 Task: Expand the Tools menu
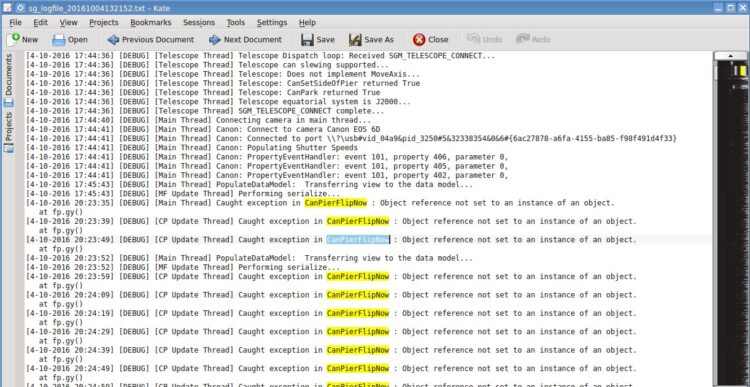235,22
